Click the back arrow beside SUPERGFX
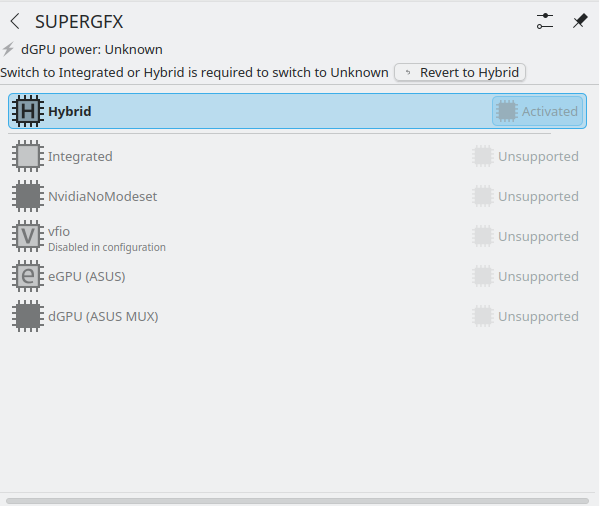This screenshot has width=600, height=506. pos(14,21)
